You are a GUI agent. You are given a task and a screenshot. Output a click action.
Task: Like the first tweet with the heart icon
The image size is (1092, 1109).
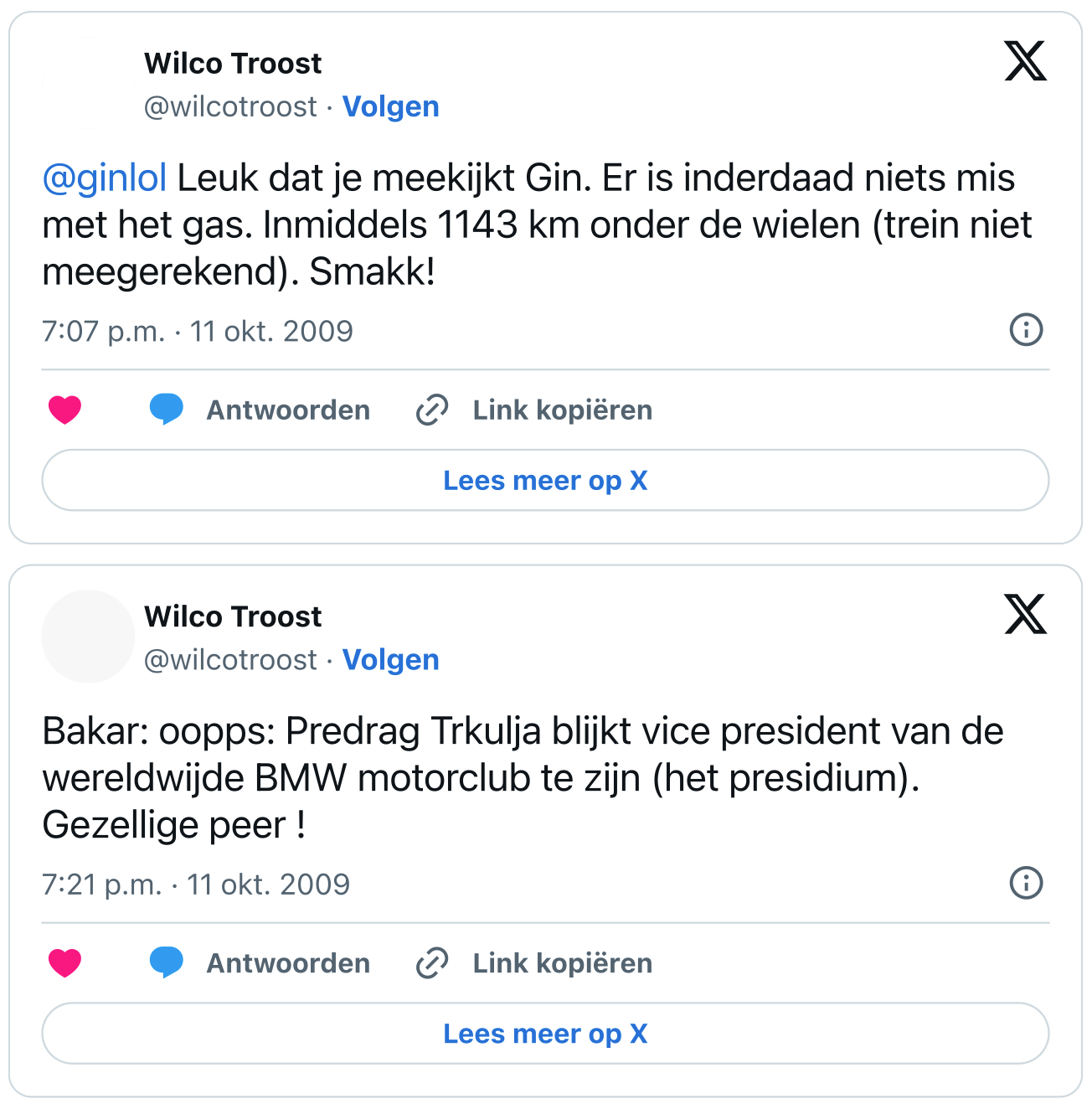click(x=64, y=410)
